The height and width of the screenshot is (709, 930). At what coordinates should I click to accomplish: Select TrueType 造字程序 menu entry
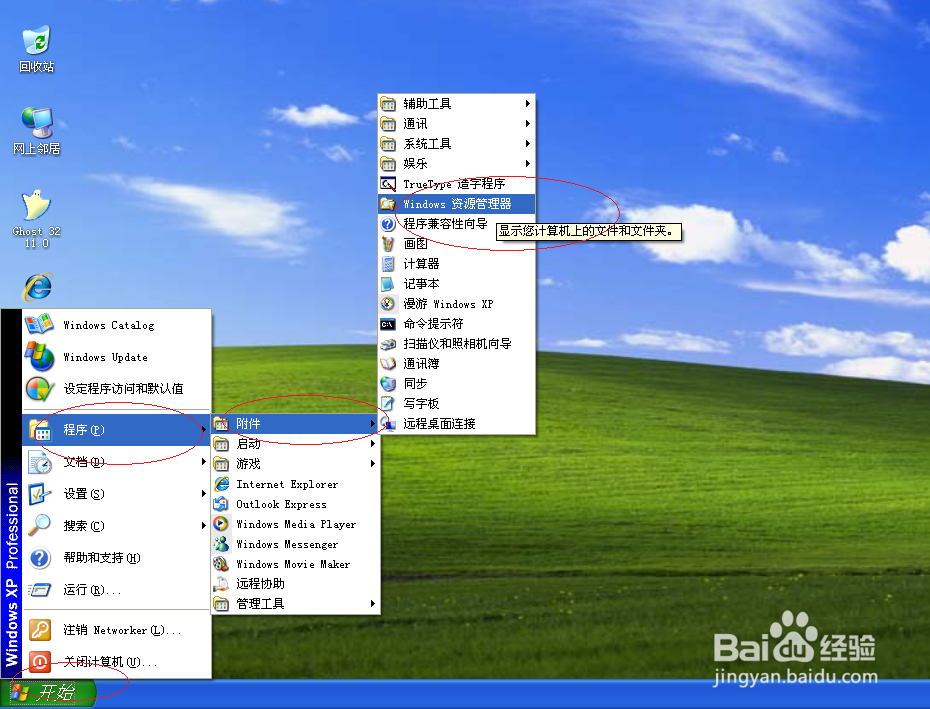(x=456, y=184)
